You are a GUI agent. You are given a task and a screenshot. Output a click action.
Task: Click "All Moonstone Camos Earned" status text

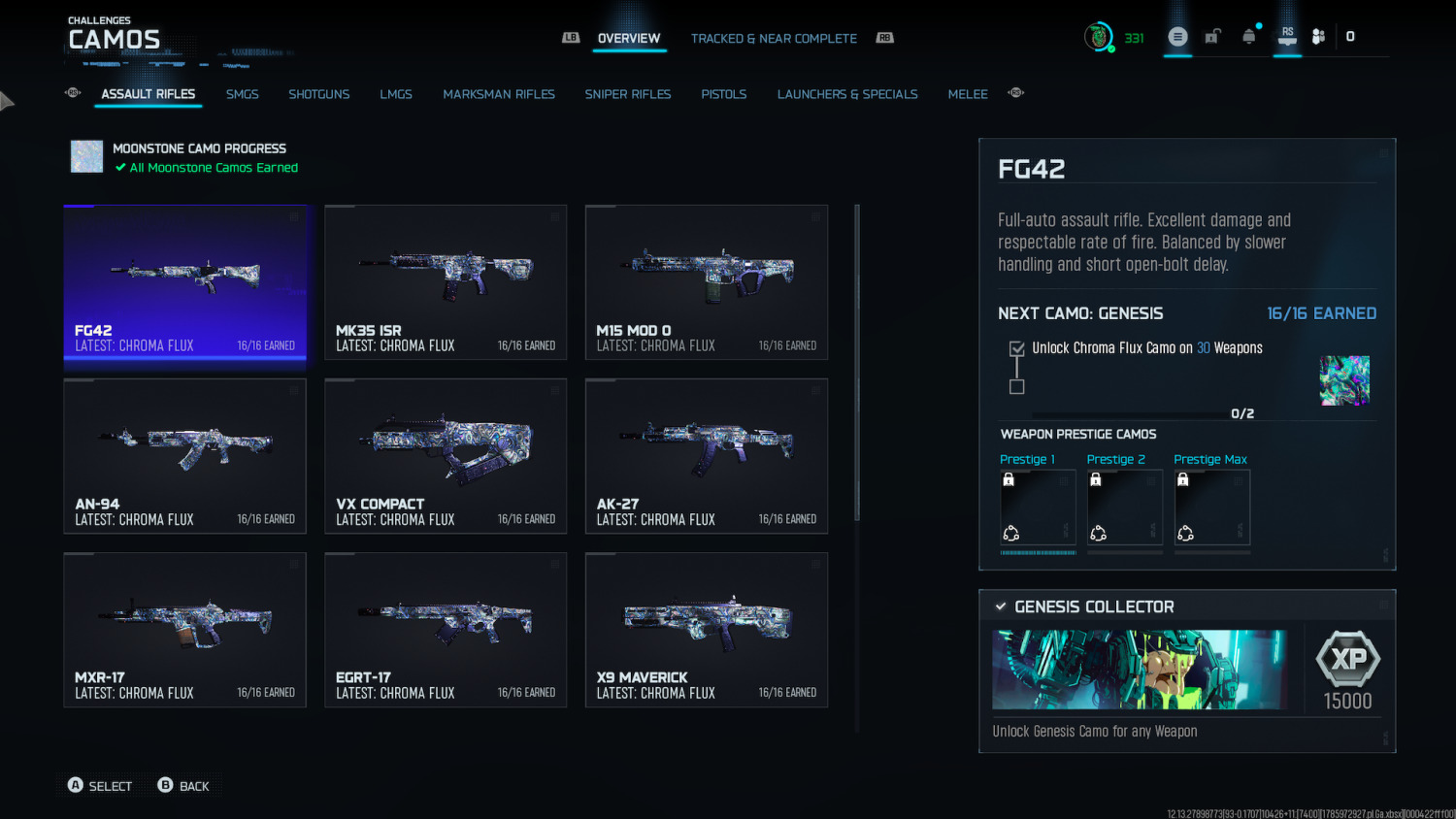pos(214,168)
